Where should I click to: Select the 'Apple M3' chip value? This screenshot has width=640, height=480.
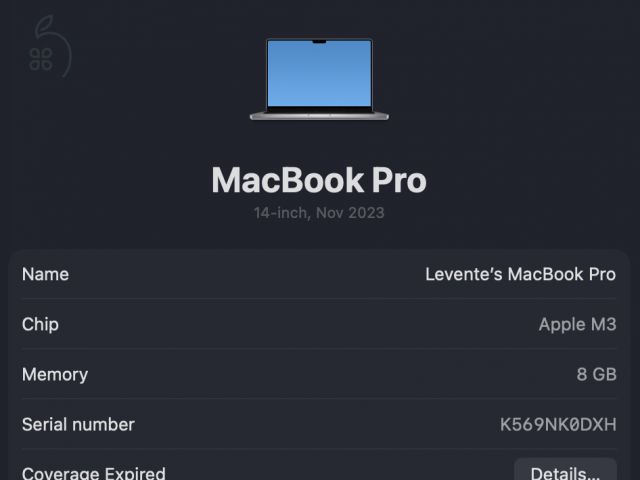click(578, 324)
